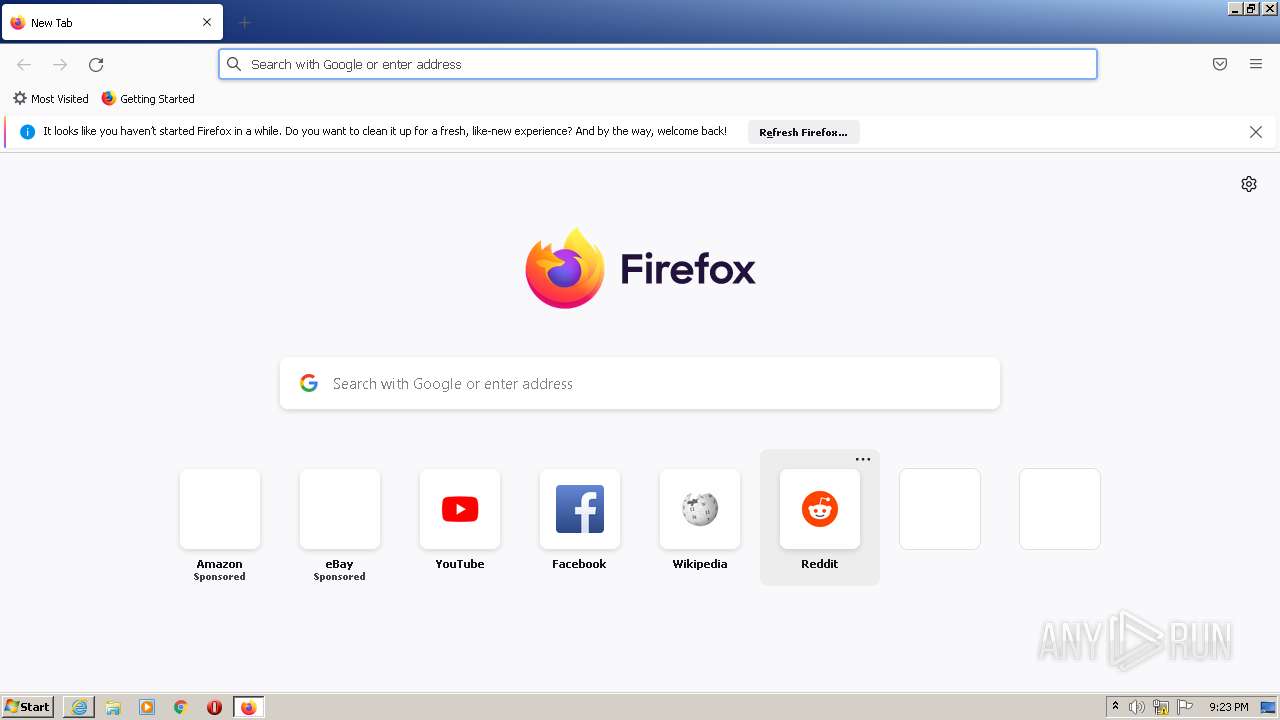Image resolution: width=1280 pixels, height=720 pixels.
Task: Dismiss the refresh Firefox notification bar
Action: (1256, 132)
